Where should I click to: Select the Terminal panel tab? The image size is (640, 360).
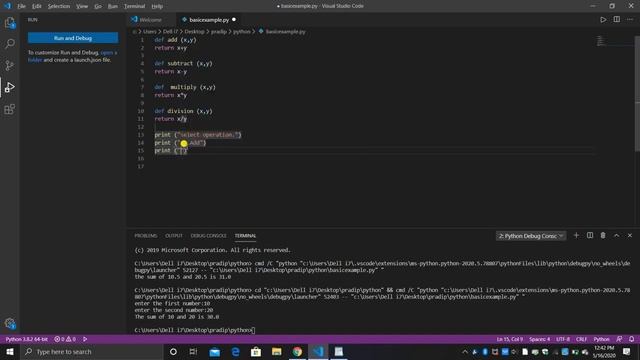pos(245,236)
